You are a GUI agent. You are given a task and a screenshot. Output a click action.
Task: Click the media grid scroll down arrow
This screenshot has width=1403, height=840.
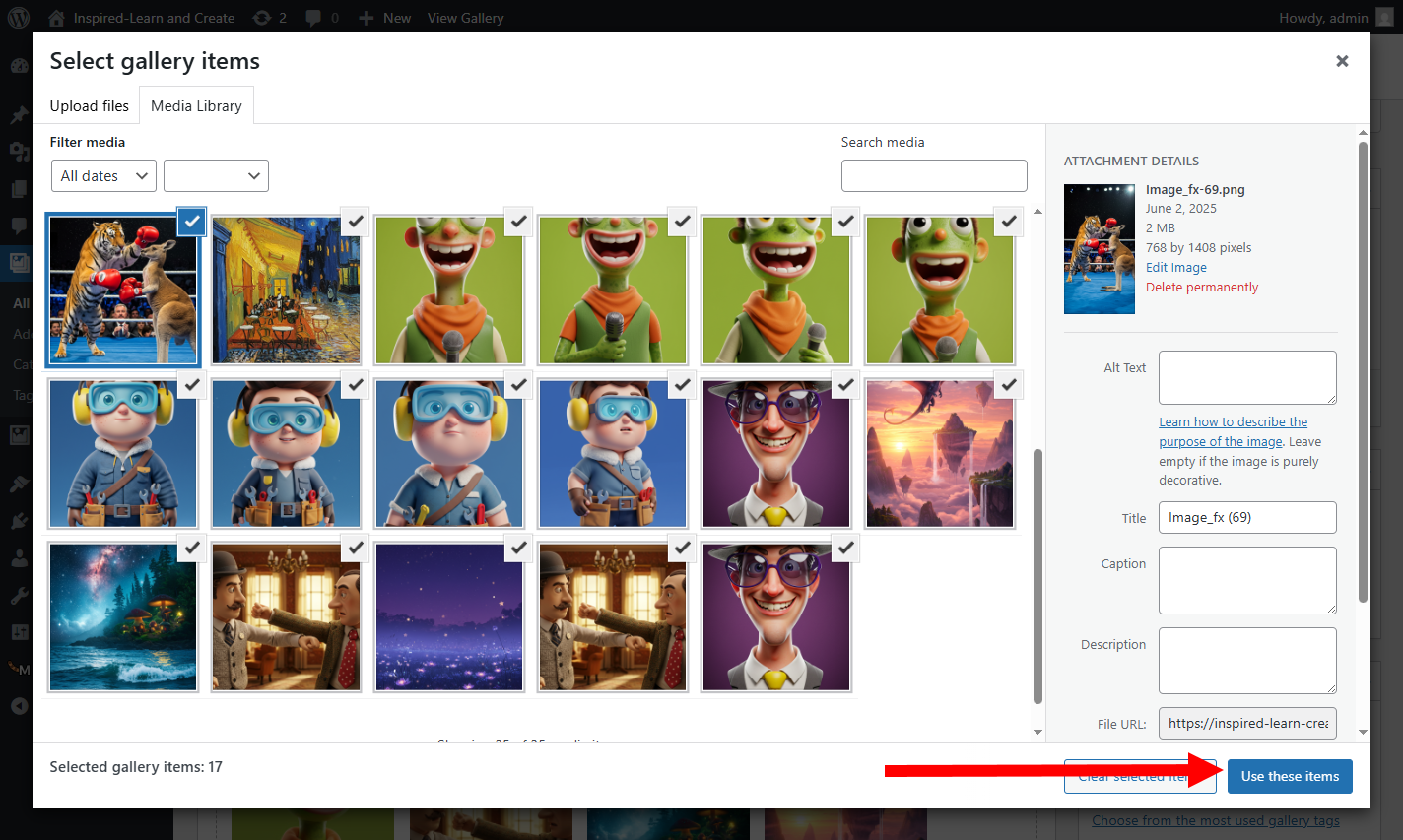tap(1037, 732)
